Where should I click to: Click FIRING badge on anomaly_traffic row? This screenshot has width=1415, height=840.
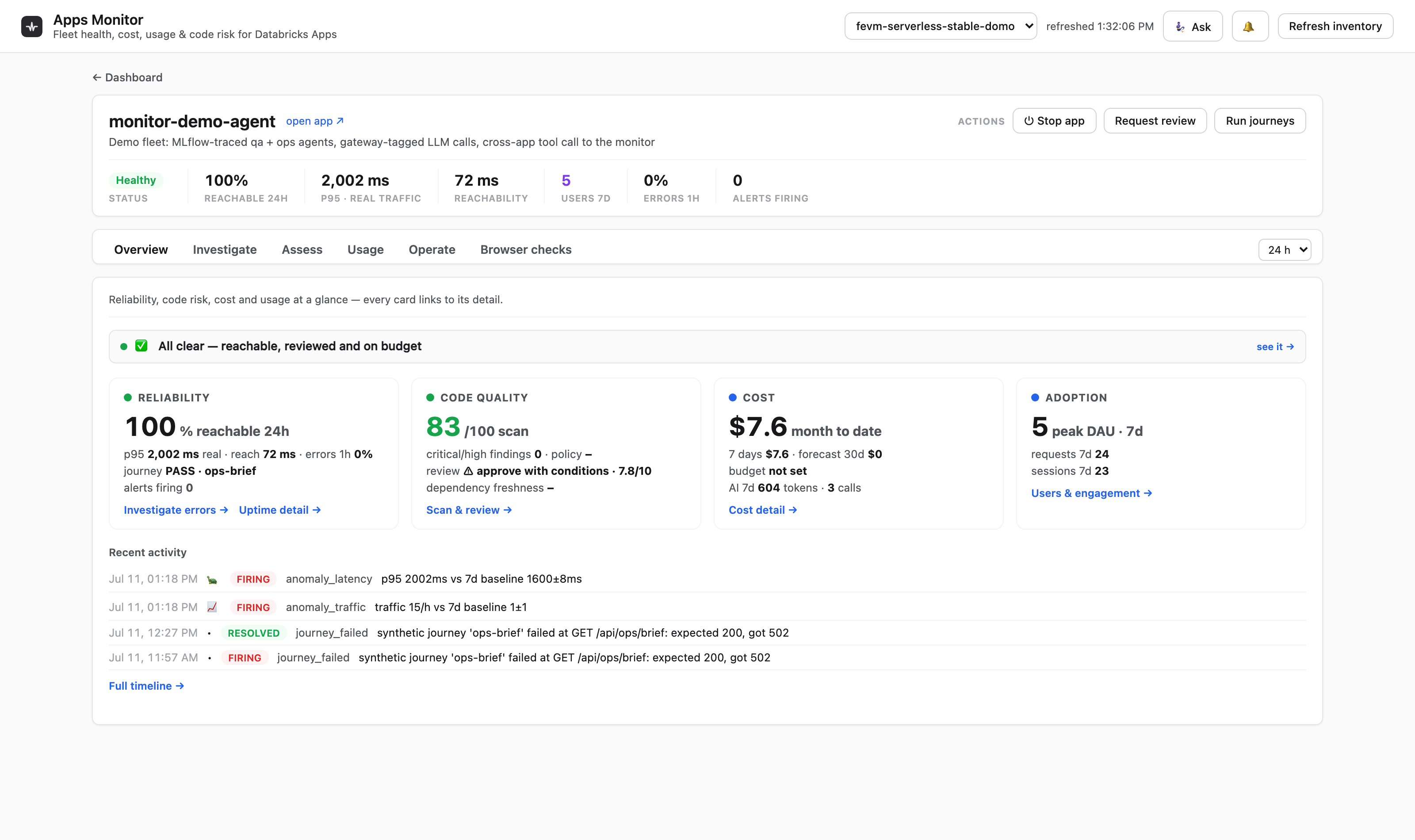253,607
